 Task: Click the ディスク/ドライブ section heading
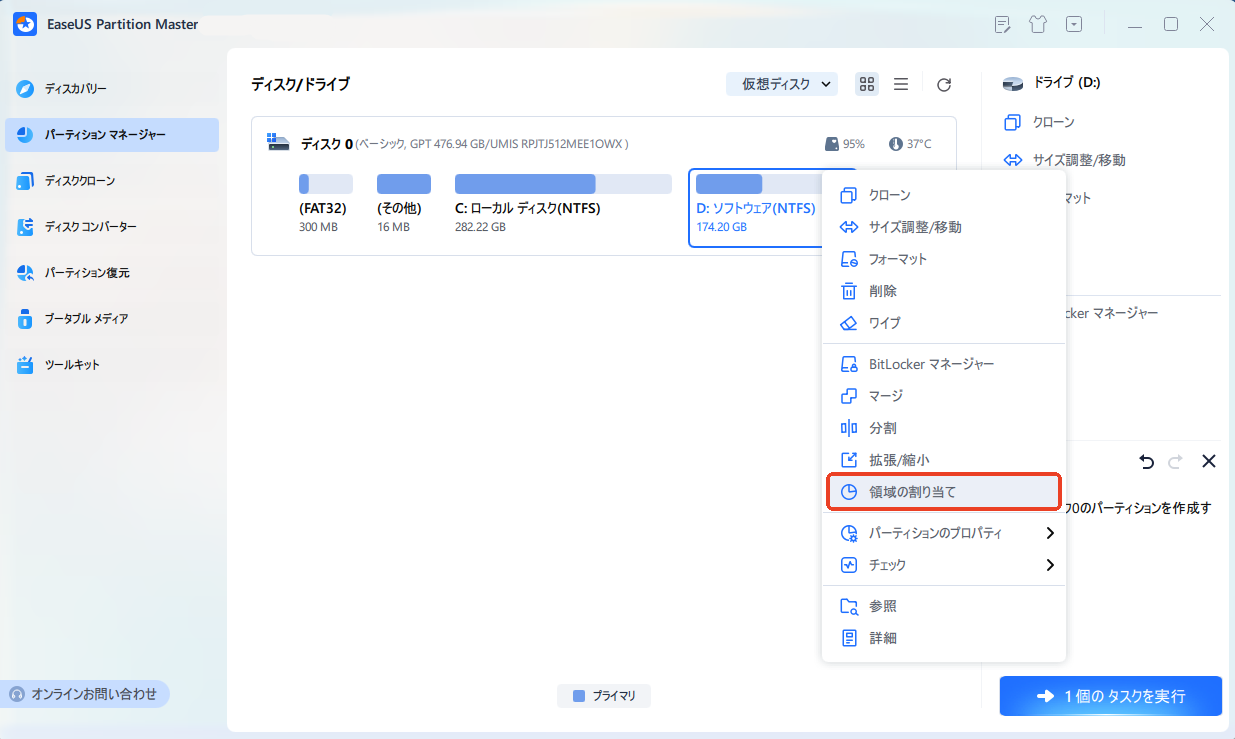coord(300,85)
